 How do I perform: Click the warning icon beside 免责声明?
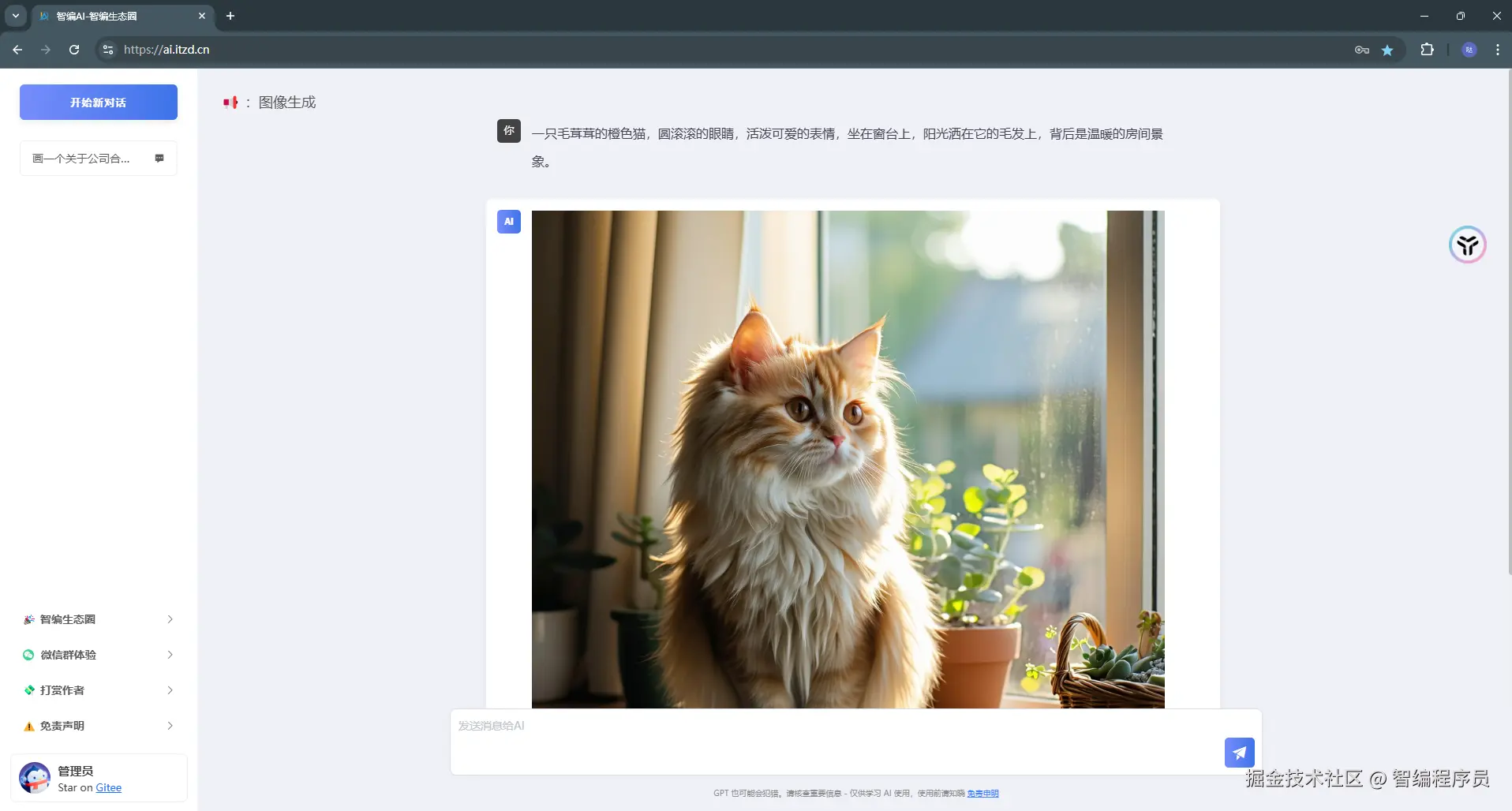point(28,726)
